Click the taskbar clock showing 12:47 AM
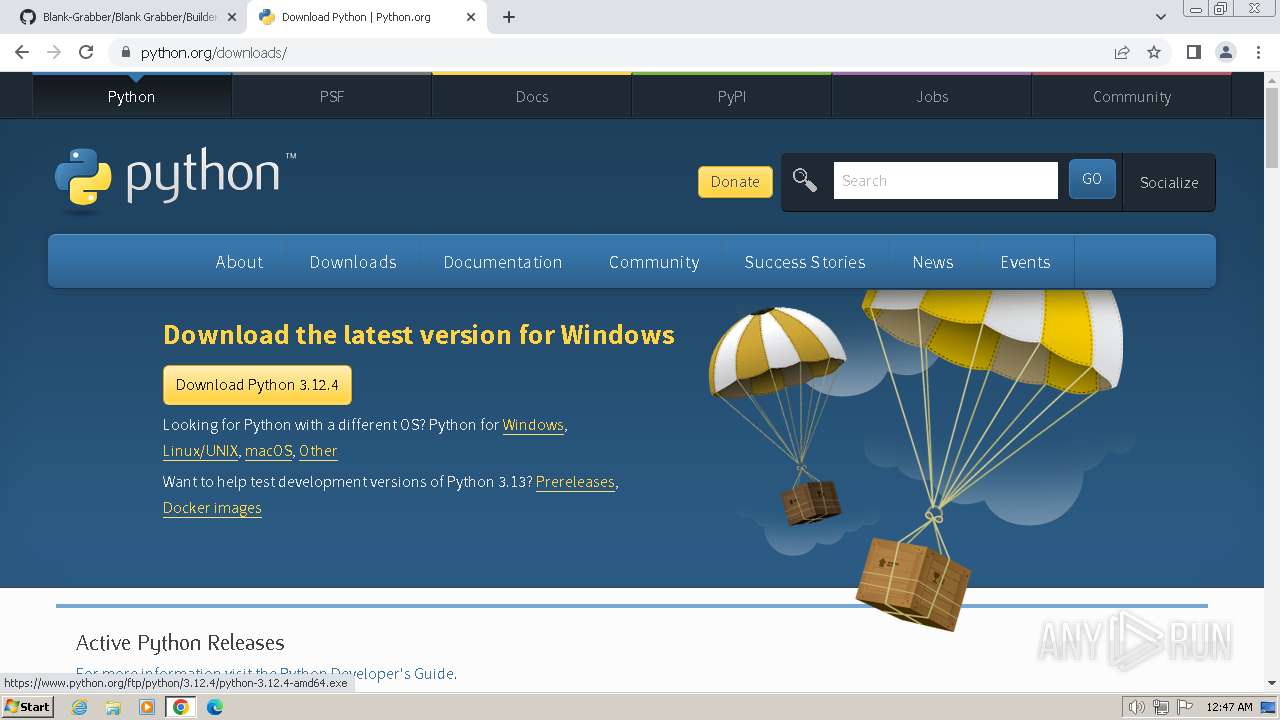 1229,707
